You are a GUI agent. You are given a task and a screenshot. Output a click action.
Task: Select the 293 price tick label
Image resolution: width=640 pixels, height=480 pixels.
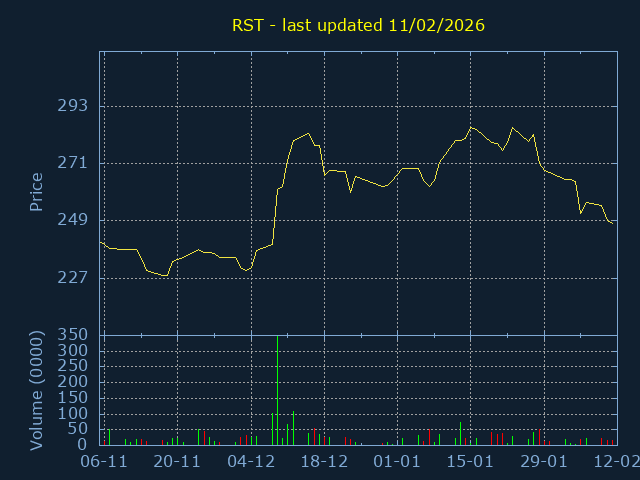click(x=73, y=106)
